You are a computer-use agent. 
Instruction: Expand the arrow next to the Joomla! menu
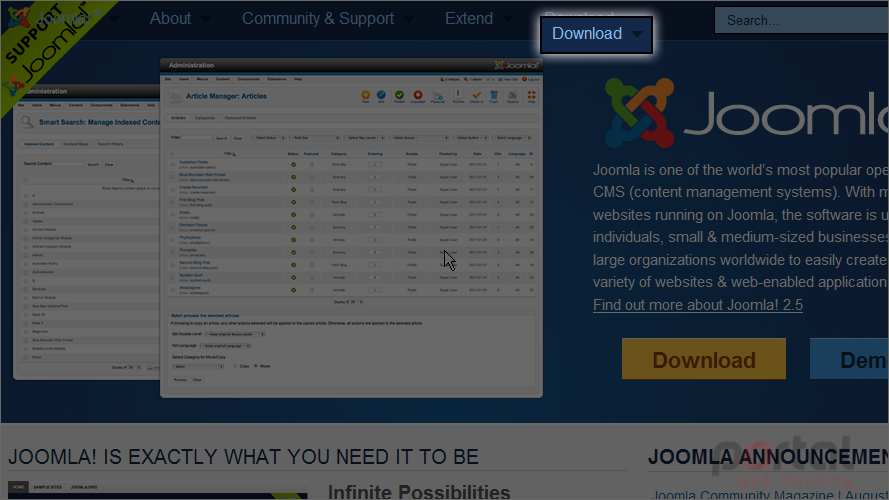114,20
